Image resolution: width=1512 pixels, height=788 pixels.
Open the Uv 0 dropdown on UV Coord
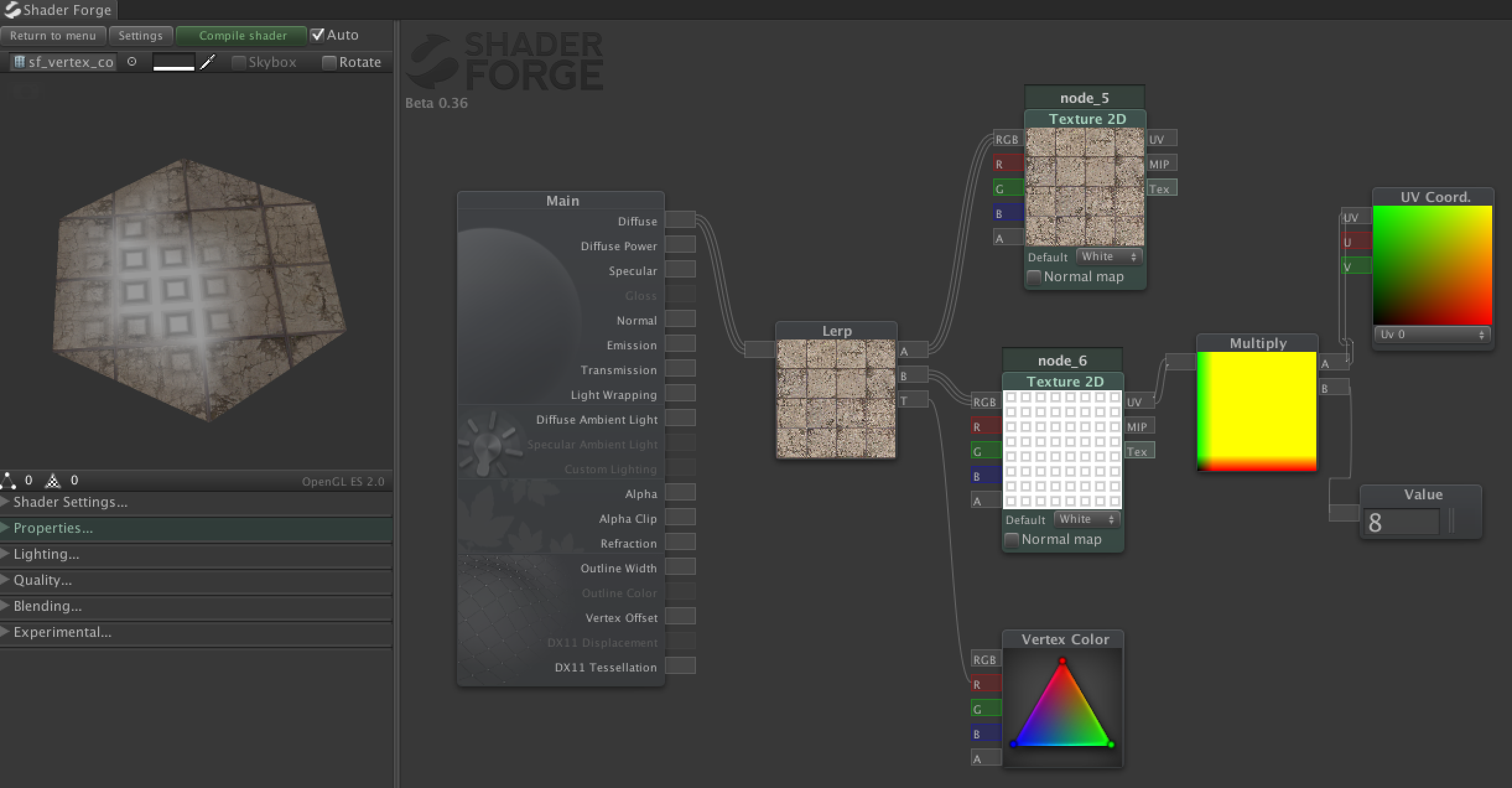click(1432, 335)
